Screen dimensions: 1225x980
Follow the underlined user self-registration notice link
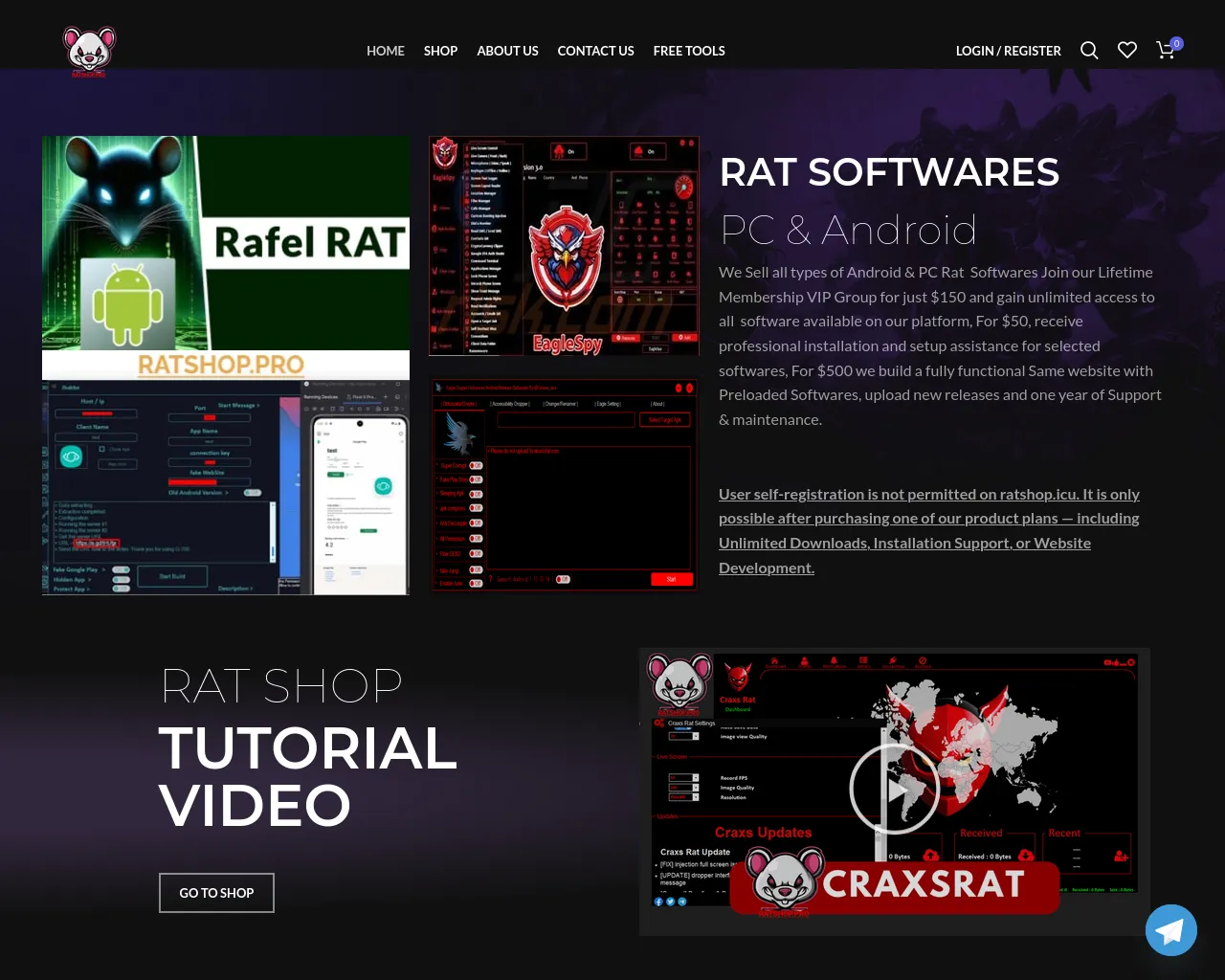click(x=929, y=531)
